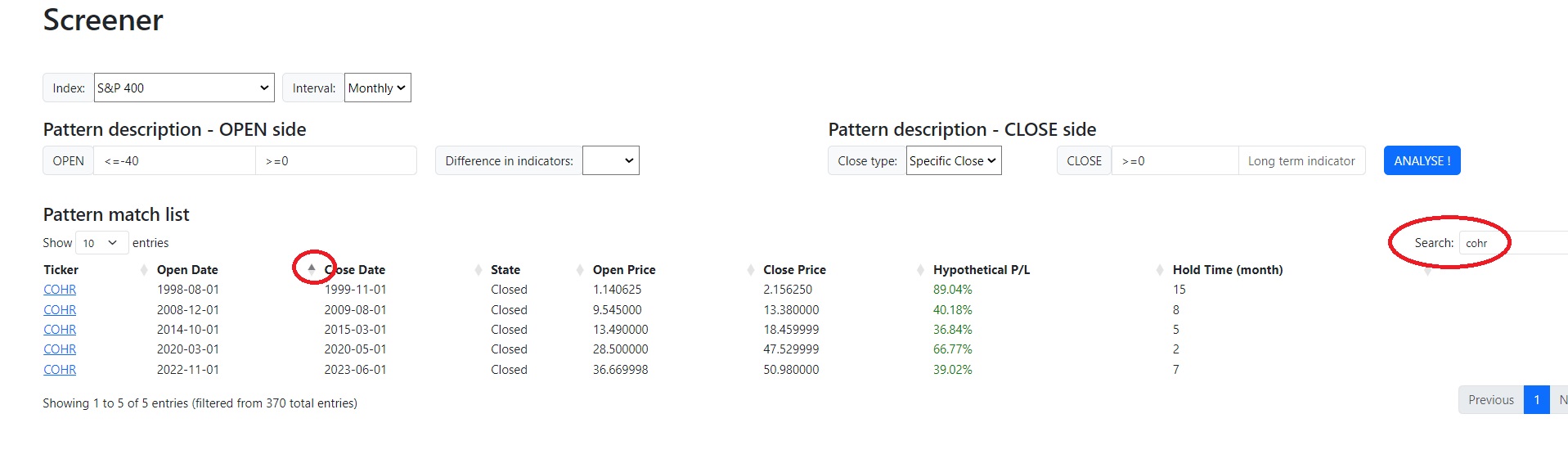The image size is (1568, 450).
Task: Sort by State column arrows
Action: click(580, 269)
